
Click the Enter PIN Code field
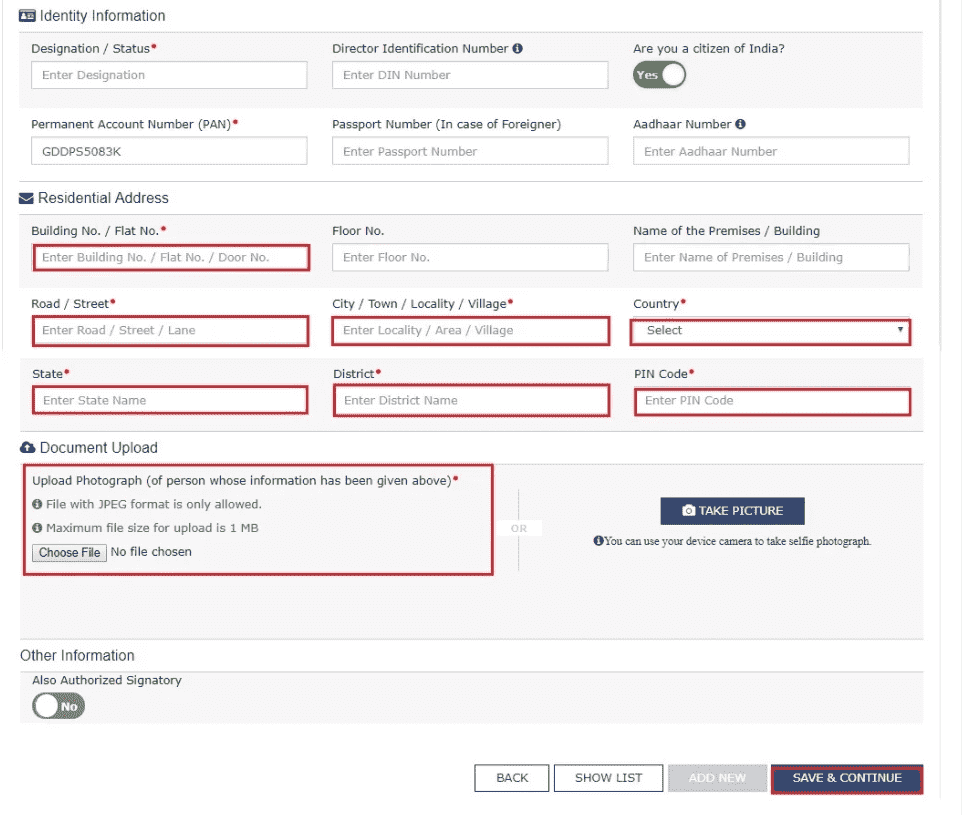click(772, 401)
